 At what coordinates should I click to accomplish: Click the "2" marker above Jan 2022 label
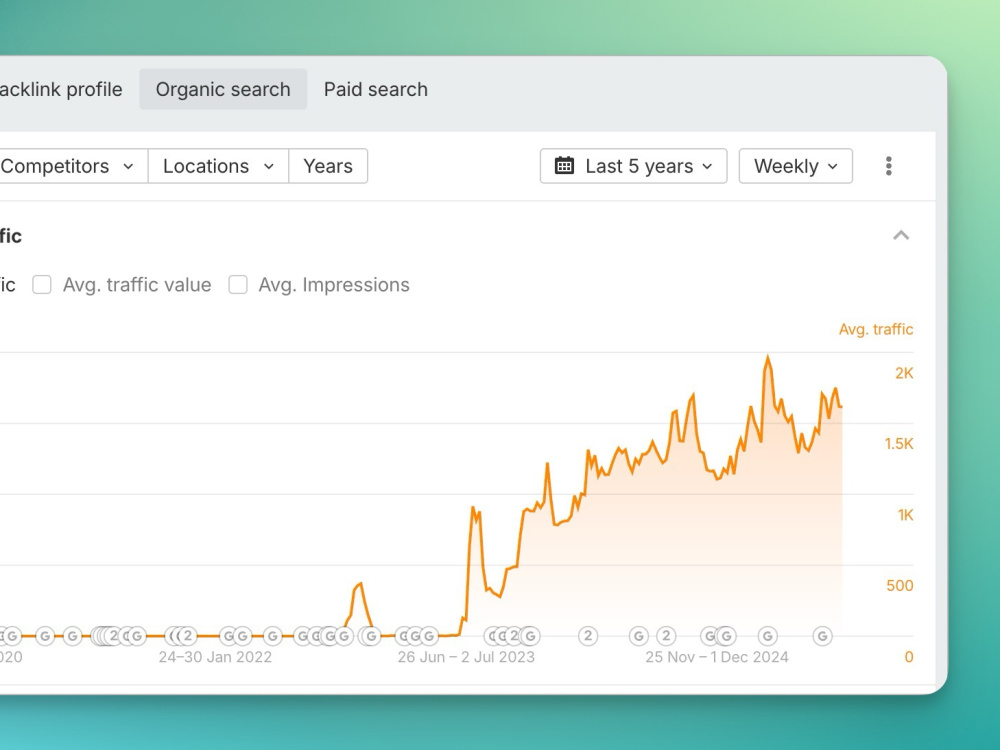pyautogui.click(x=187, y=636)
